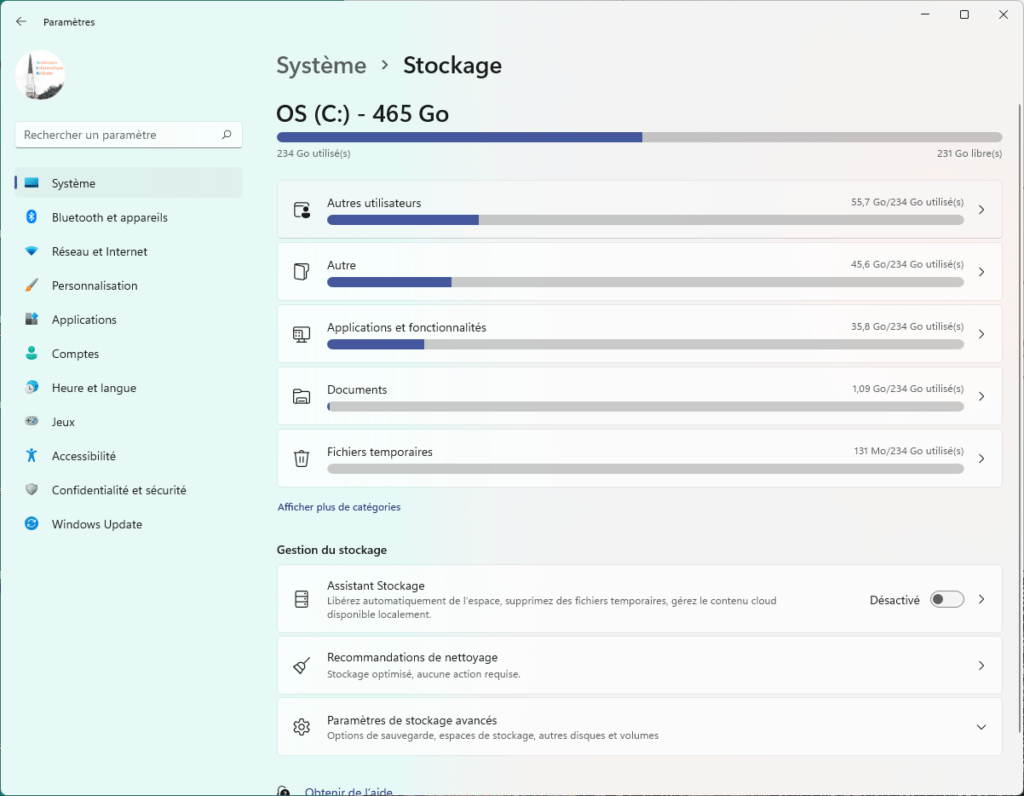Image resolution: width=1024 pixels, height=796 pixels.
Task: Open the Applications settings page
Action: 84,319
